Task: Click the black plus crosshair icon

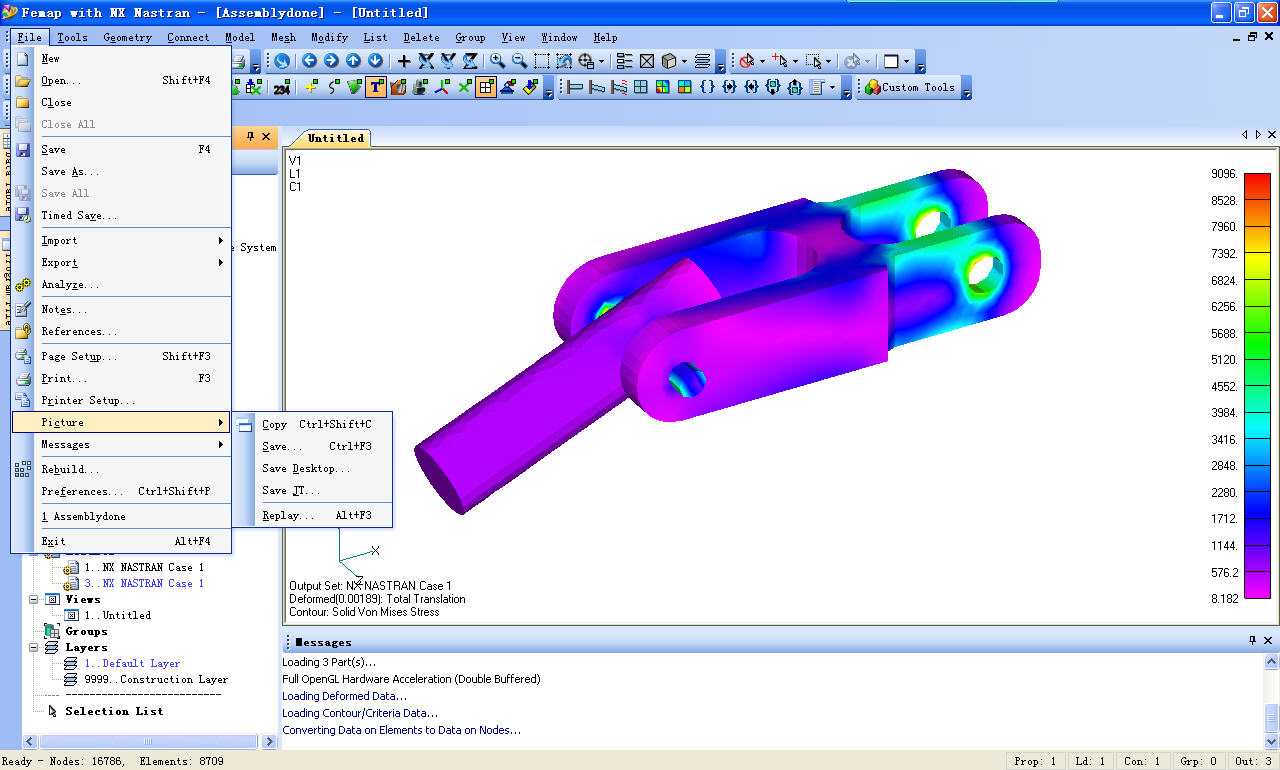Action: tap(404, 61)
